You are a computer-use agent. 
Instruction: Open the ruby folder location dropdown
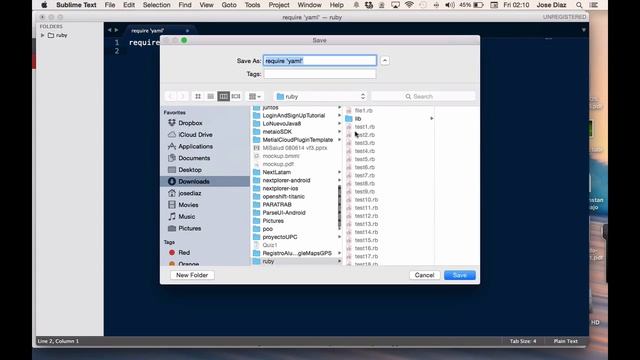tap(320, 96)
